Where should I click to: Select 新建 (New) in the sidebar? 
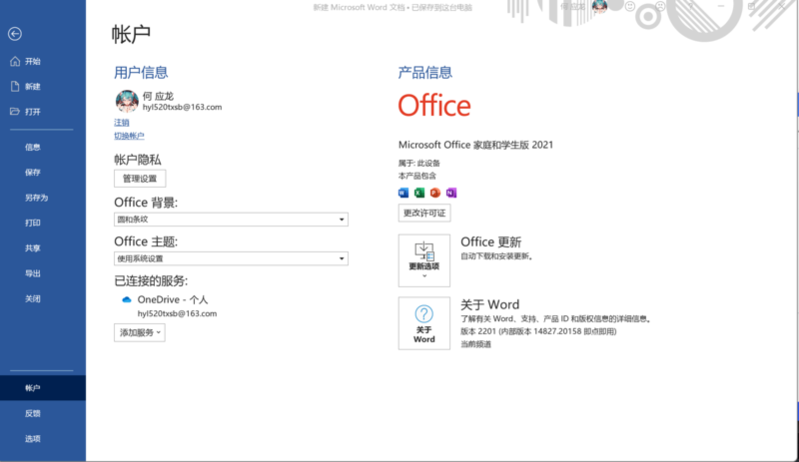pos(32,86)
